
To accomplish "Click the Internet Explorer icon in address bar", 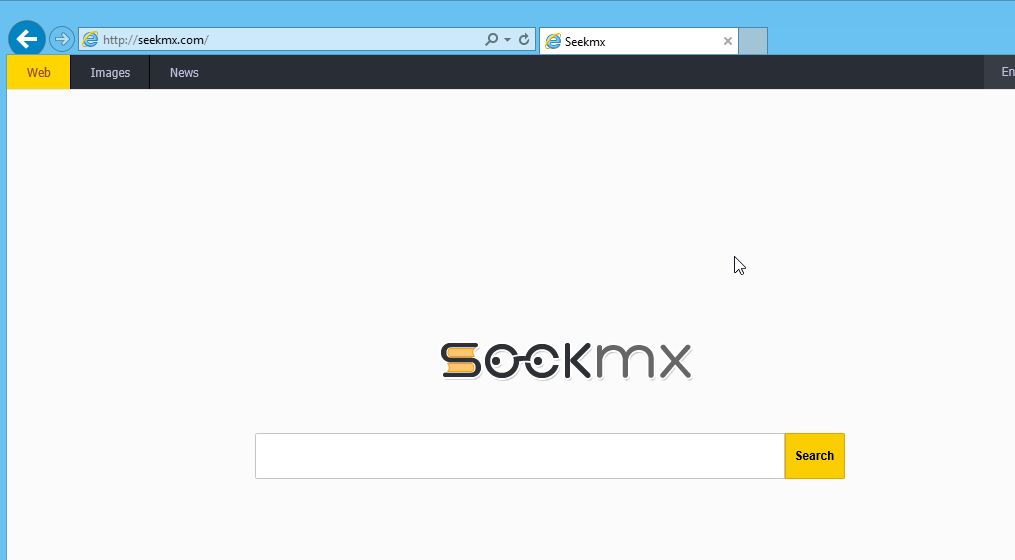I will tap(91, 39).
